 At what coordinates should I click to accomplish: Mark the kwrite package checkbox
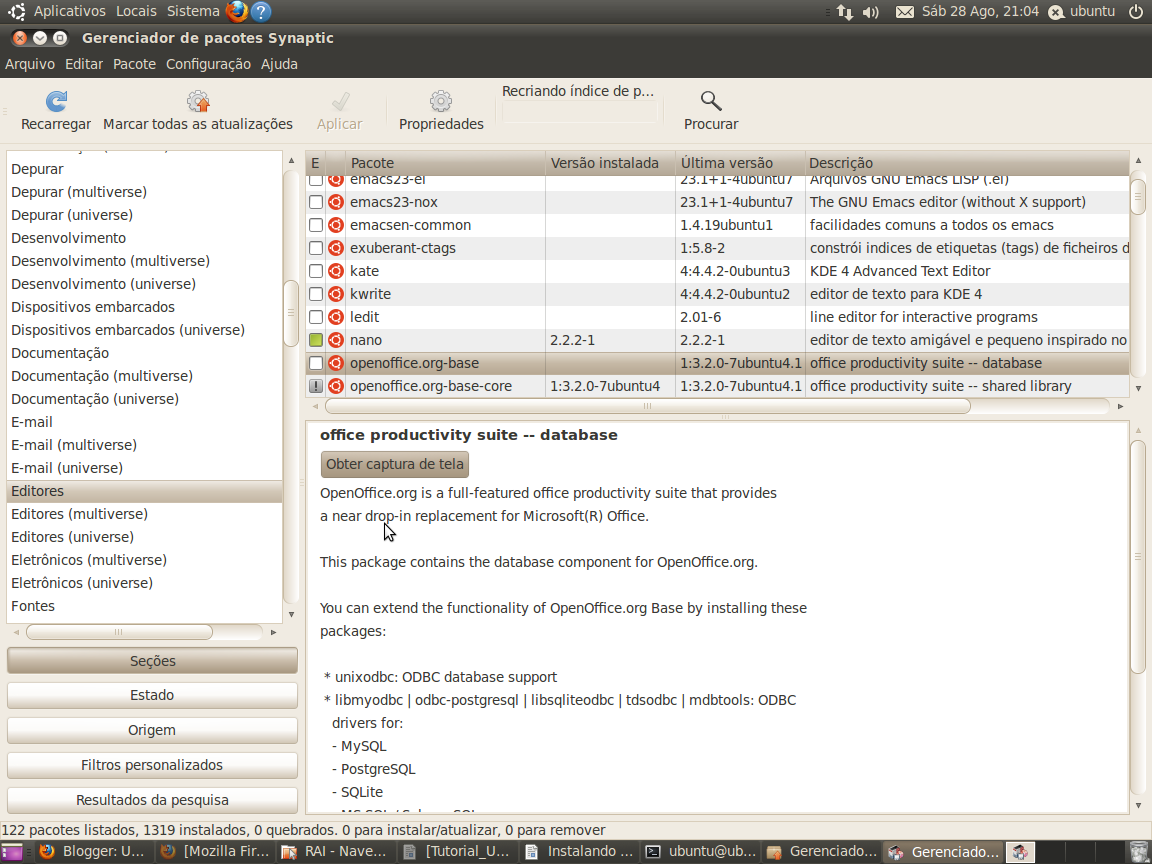[316, 294]
